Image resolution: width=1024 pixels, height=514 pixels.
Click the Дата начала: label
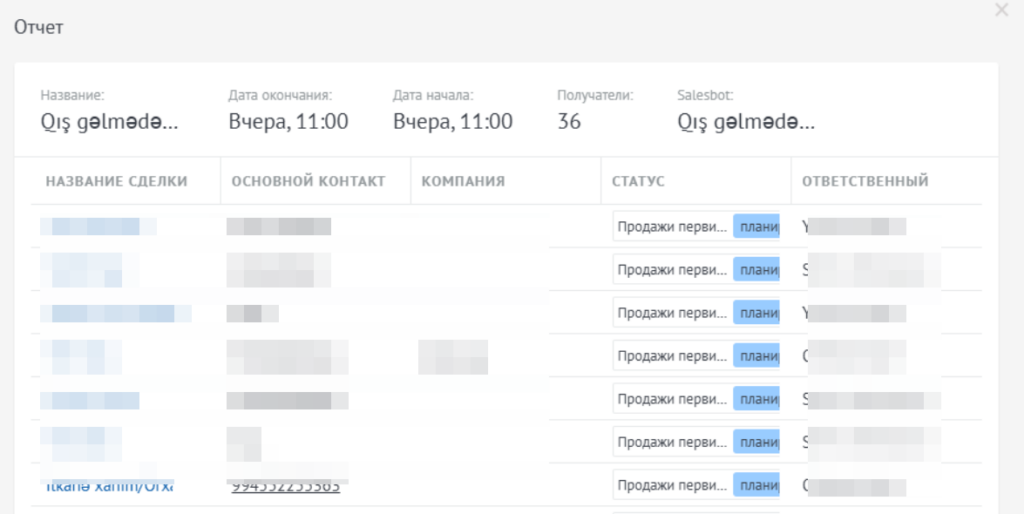433,95
